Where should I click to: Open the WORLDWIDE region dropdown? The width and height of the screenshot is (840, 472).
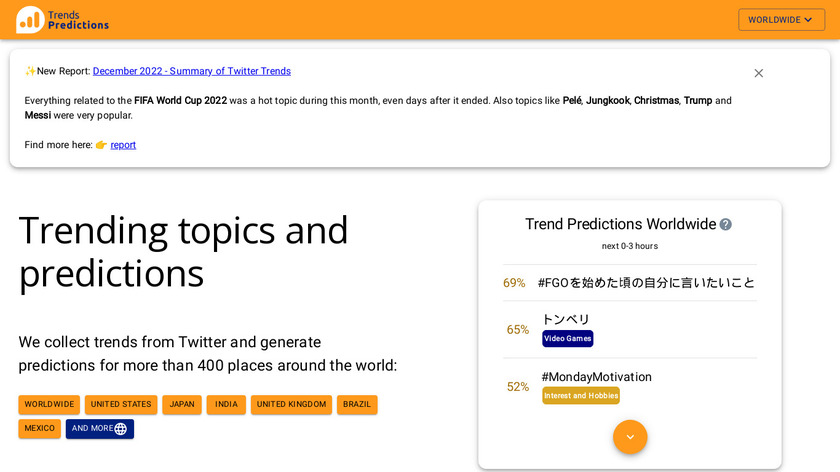[781, 20]
